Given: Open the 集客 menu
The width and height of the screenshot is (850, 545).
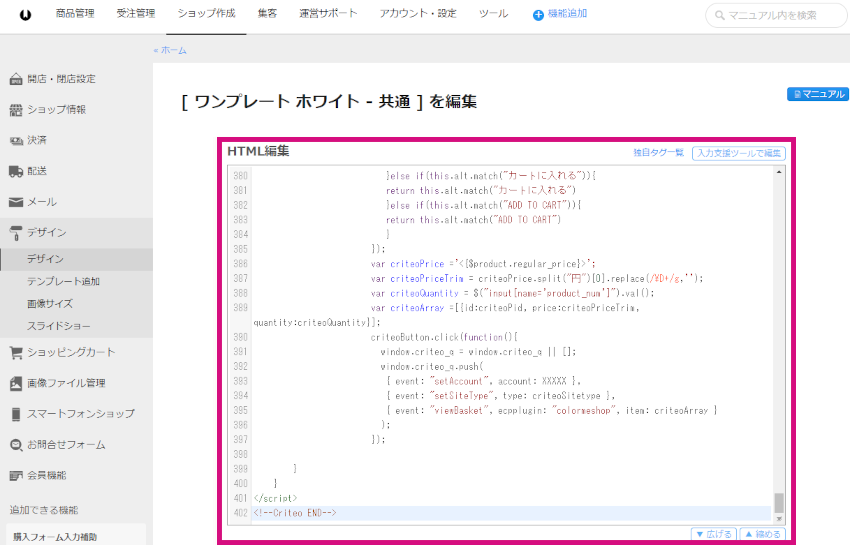Looking at the screenshot, I should pyautogui.click(x=267, y=14).
